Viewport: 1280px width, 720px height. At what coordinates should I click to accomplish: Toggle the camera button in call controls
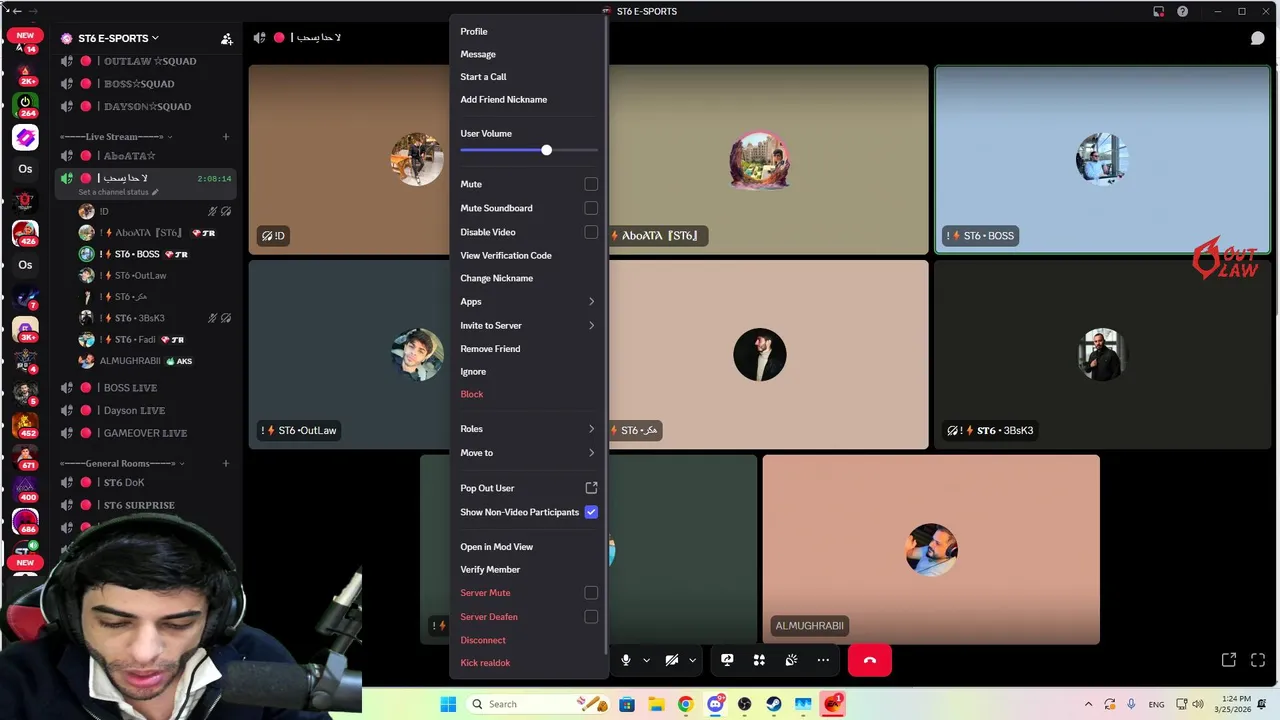[672, 660]
